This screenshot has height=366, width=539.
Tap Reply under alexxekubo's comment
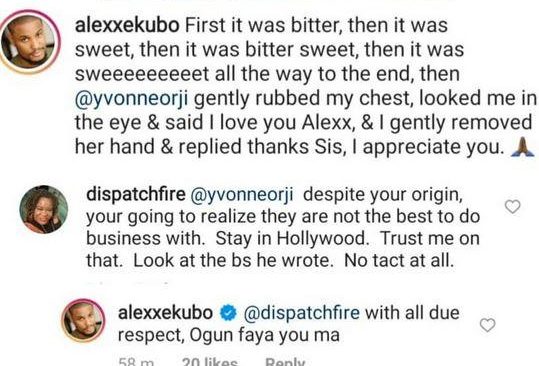pos(285,362)
